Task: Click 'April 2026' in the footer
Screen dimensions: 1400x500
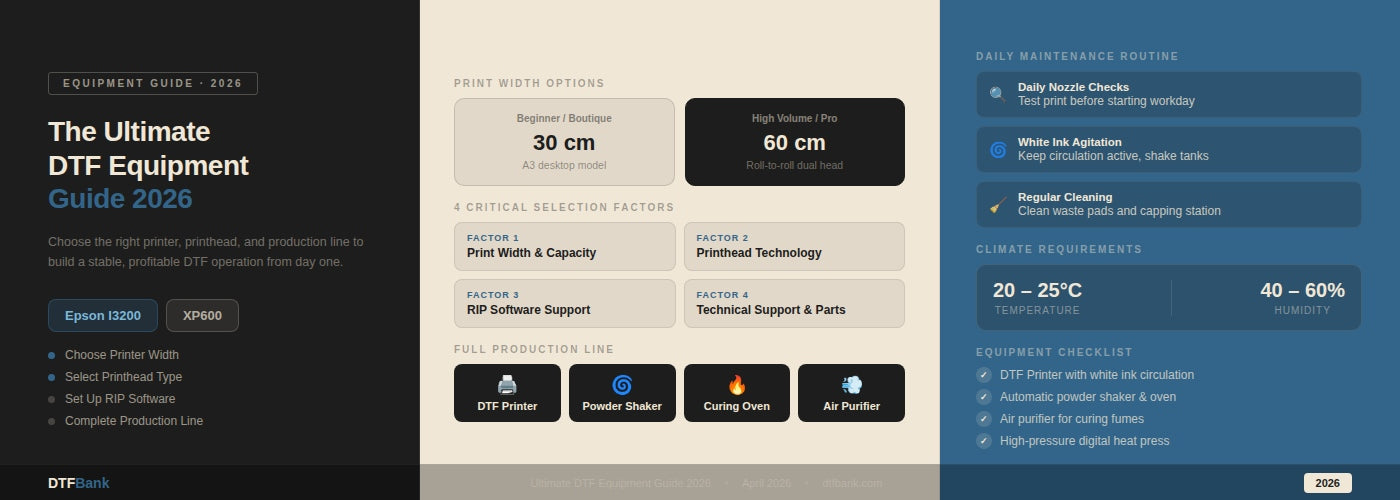Action: coord(766,483)
